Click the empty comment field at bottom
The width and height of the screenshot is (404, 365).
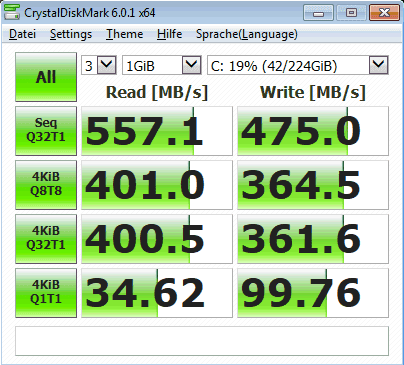pyautogui.click(x=202, y=341)
